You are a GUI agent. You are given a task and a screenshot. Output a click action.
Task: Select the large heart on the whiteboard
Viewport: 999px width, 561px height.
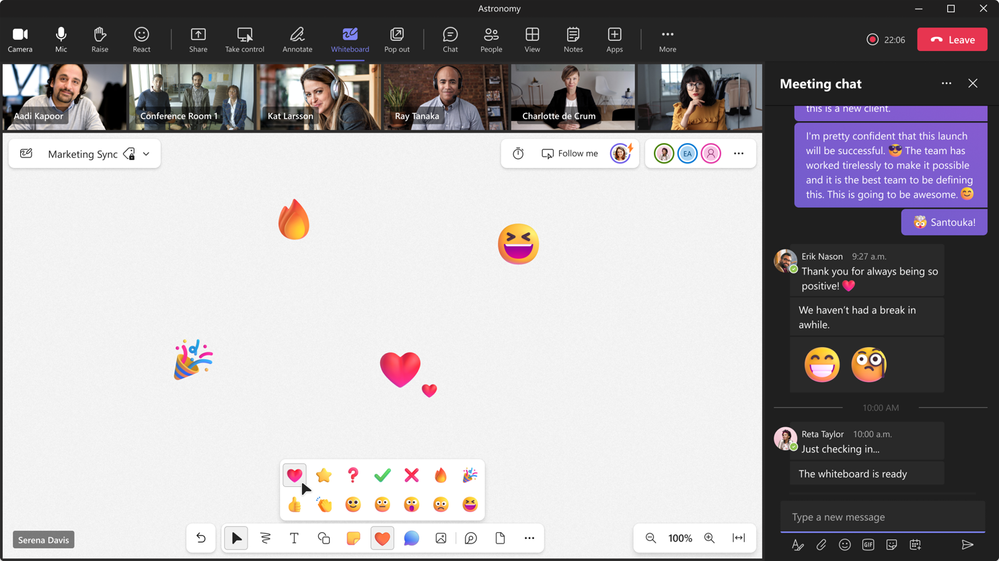coord(400,369)
